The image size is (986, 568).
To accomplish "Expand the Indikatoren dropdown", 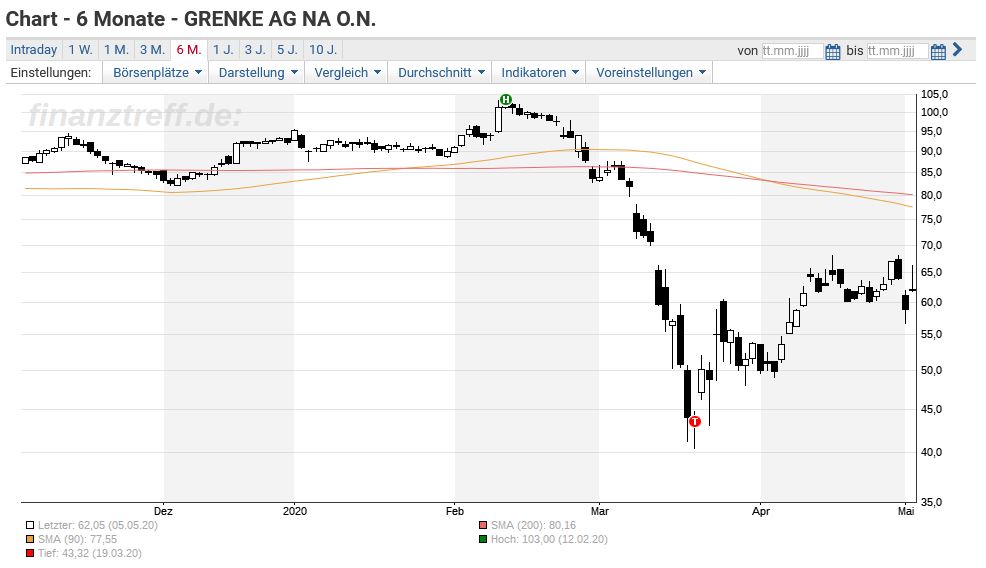I will tap(539, 72).
